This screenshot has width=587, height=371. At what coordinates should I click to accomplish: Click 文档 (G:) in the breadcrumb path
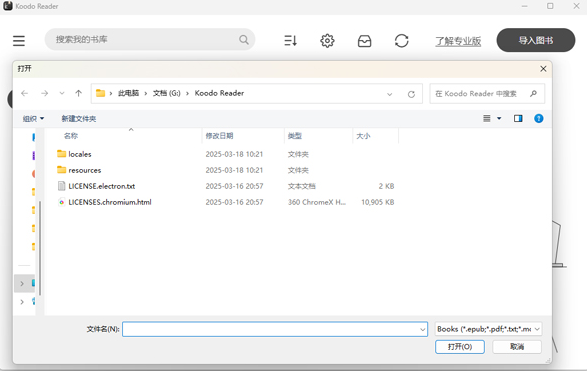click(x=167, y=93)
